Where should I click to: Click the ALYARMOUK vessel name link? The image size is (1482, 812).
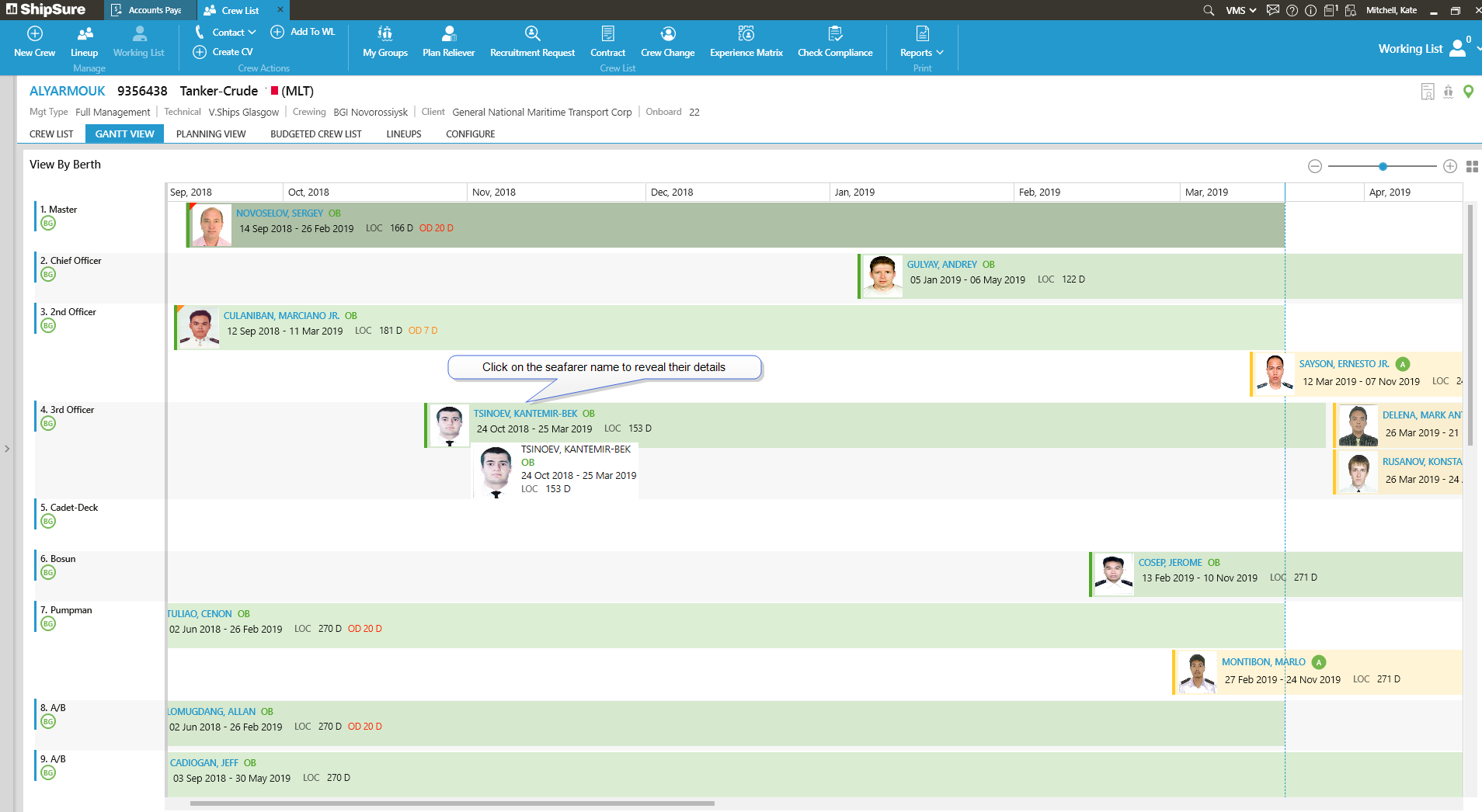pyautogui.click(x=68, y=91)
